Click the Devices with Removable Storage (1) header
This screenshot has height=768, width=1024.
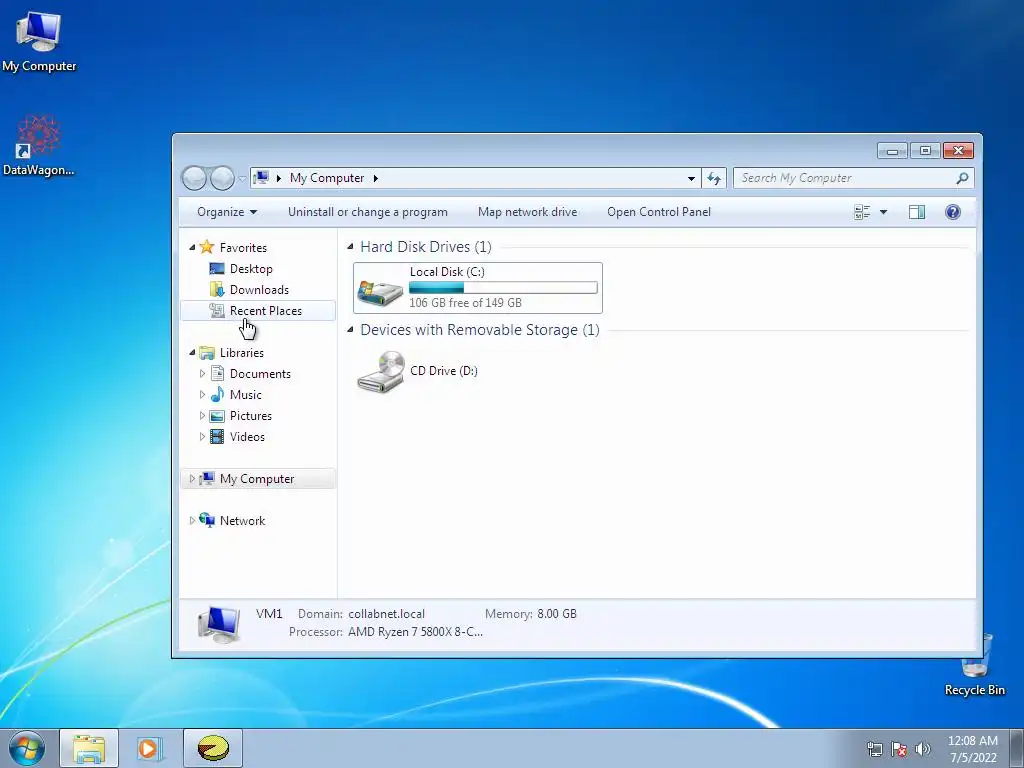click(480, 330)
